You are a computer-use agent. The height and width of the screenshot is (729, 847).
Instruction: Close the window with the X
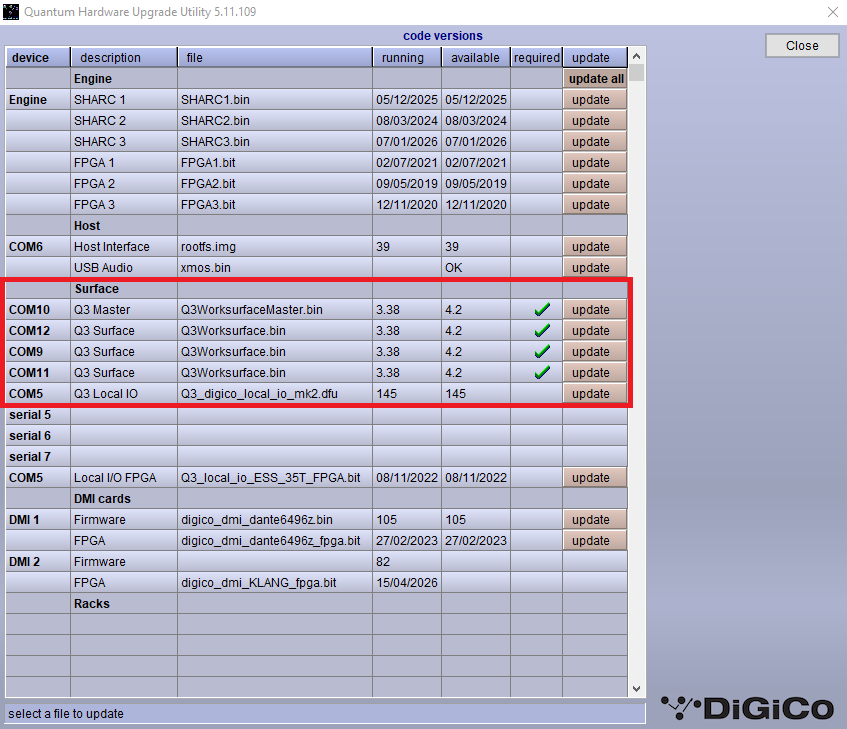[x=832, y=12]
